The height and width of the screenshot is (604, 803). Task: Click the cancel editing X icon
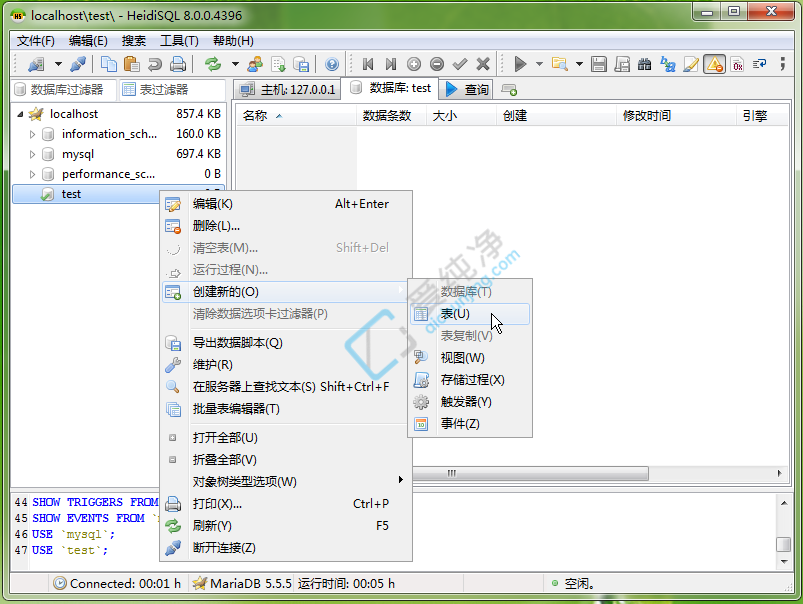(x=483, y=64)
